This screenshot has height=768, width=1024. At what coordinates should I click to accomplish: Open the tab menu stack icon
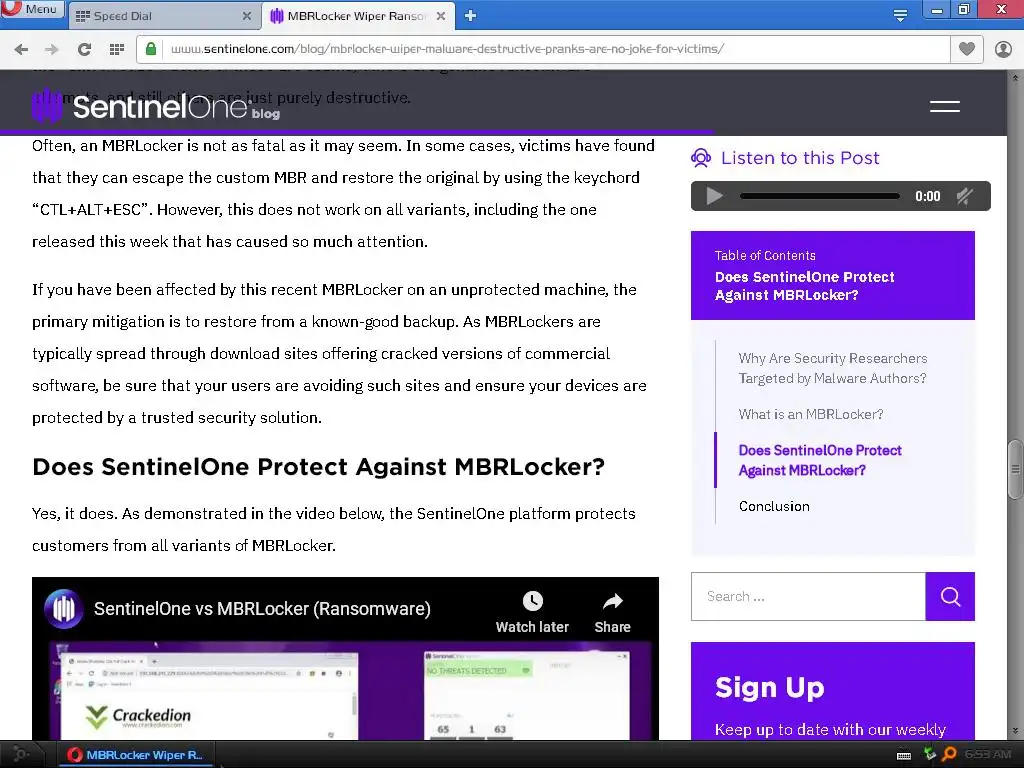[900, 16]
